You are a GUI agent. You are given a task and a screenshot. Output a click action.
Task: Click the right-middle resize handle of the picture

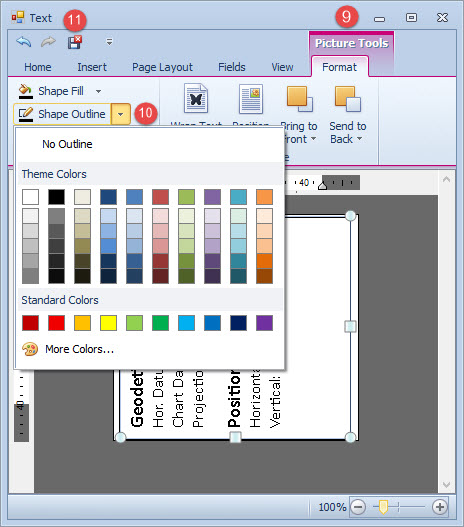[350, 326]
